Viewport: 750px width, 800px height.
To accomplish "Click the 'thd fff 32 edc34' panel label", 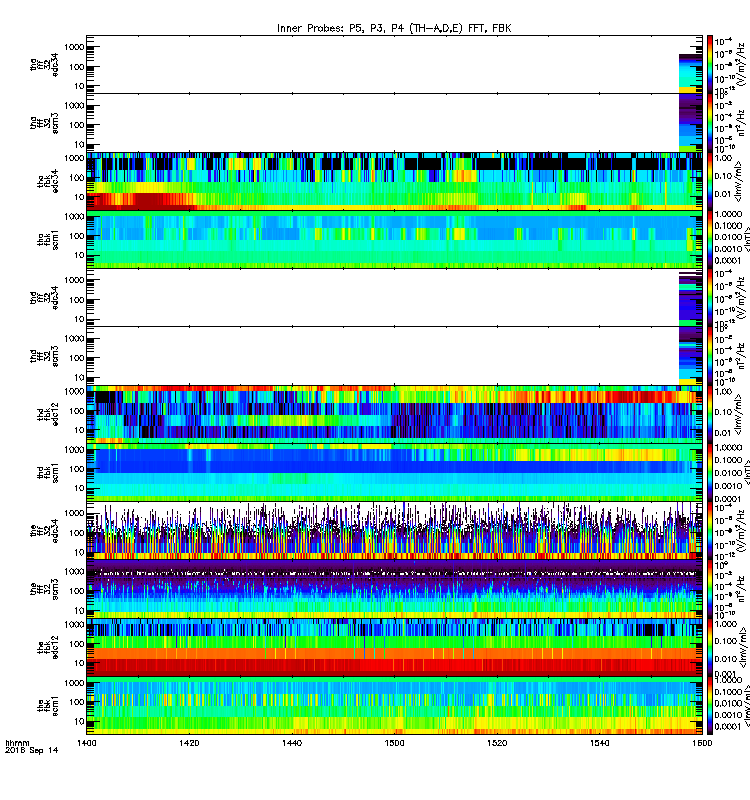I will pyautogui.click(x=44, y=297).
